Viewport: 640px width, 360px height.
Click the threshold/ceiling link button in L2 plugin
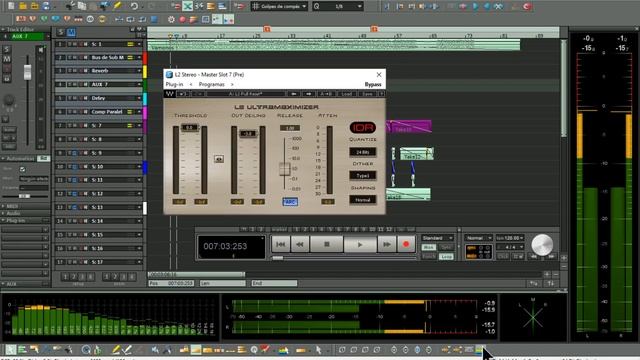tap(219, 159)
